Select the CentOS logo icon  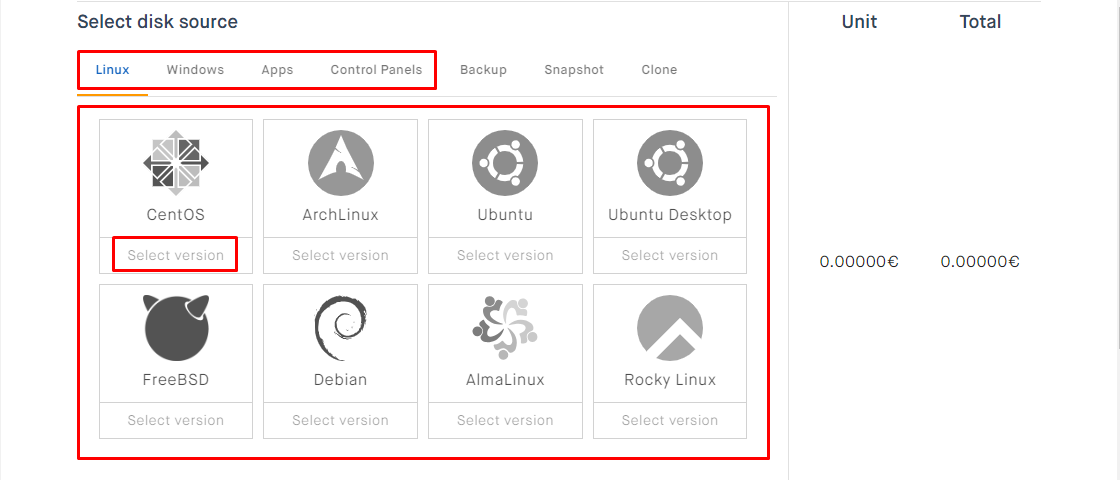(176, 164)
